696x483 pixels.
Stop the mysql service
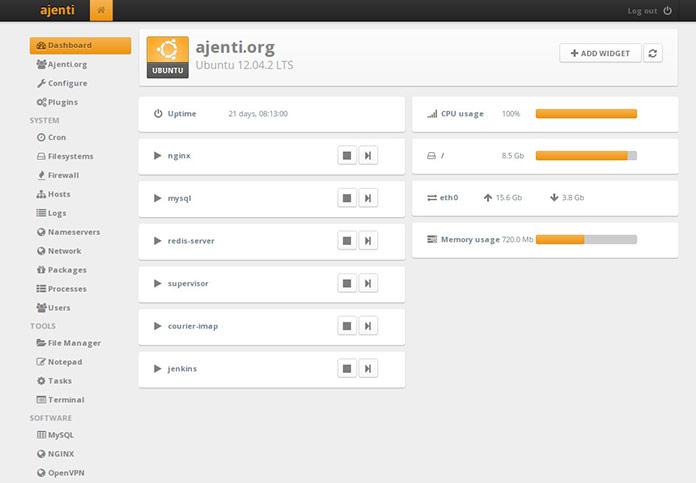click(x=347, y=198)
